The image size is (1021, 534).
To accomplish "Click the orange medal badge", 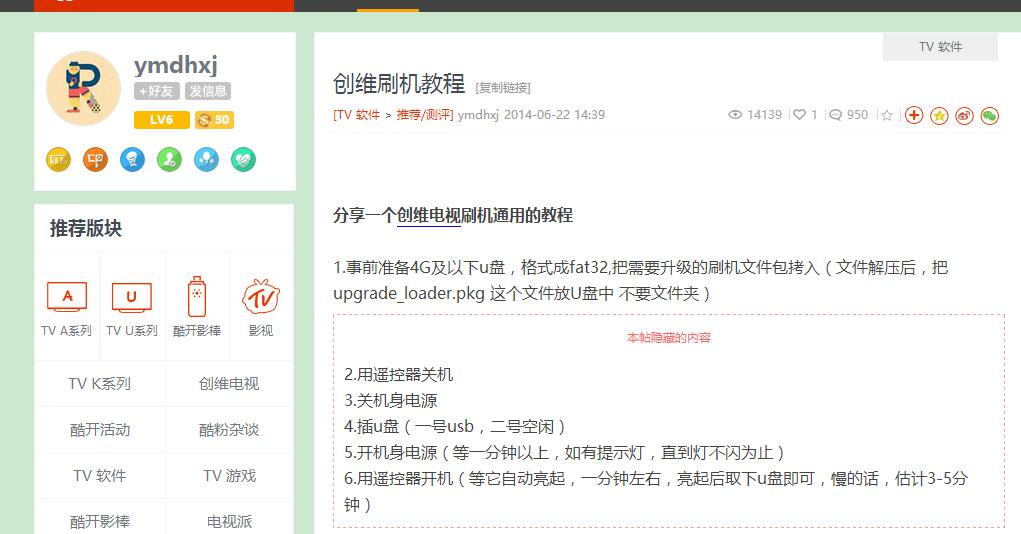I will [x=95, y=160].
